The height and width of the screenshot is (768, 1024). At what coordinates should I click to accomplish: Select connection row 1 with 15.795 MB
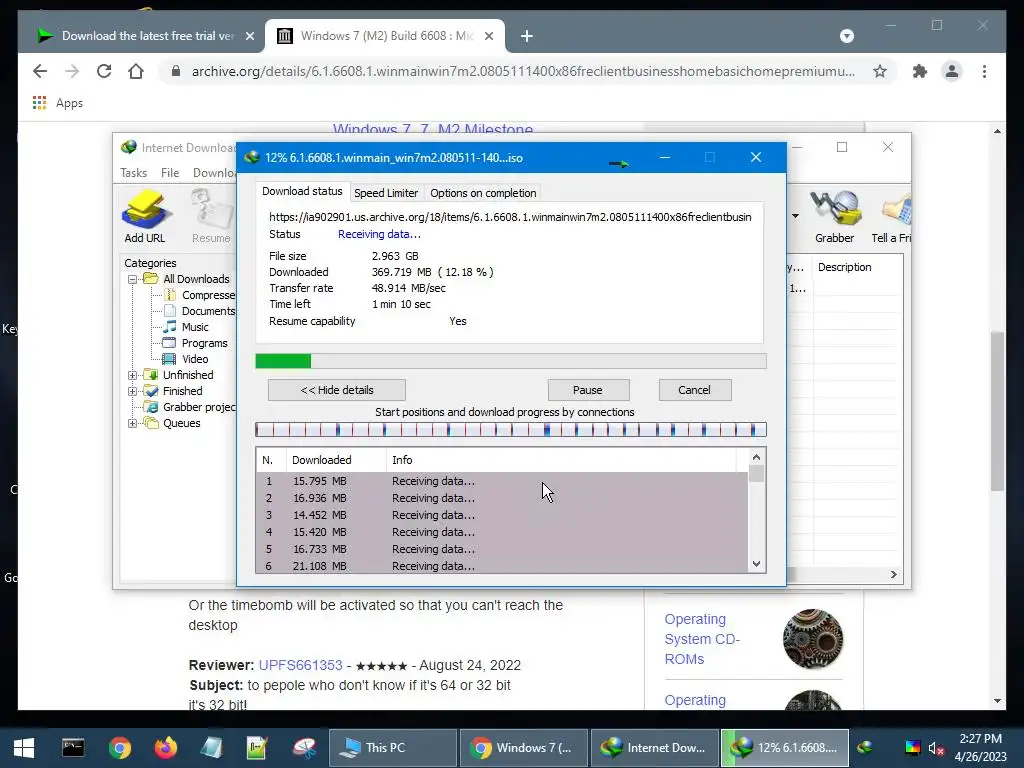(x=502, y=481)
